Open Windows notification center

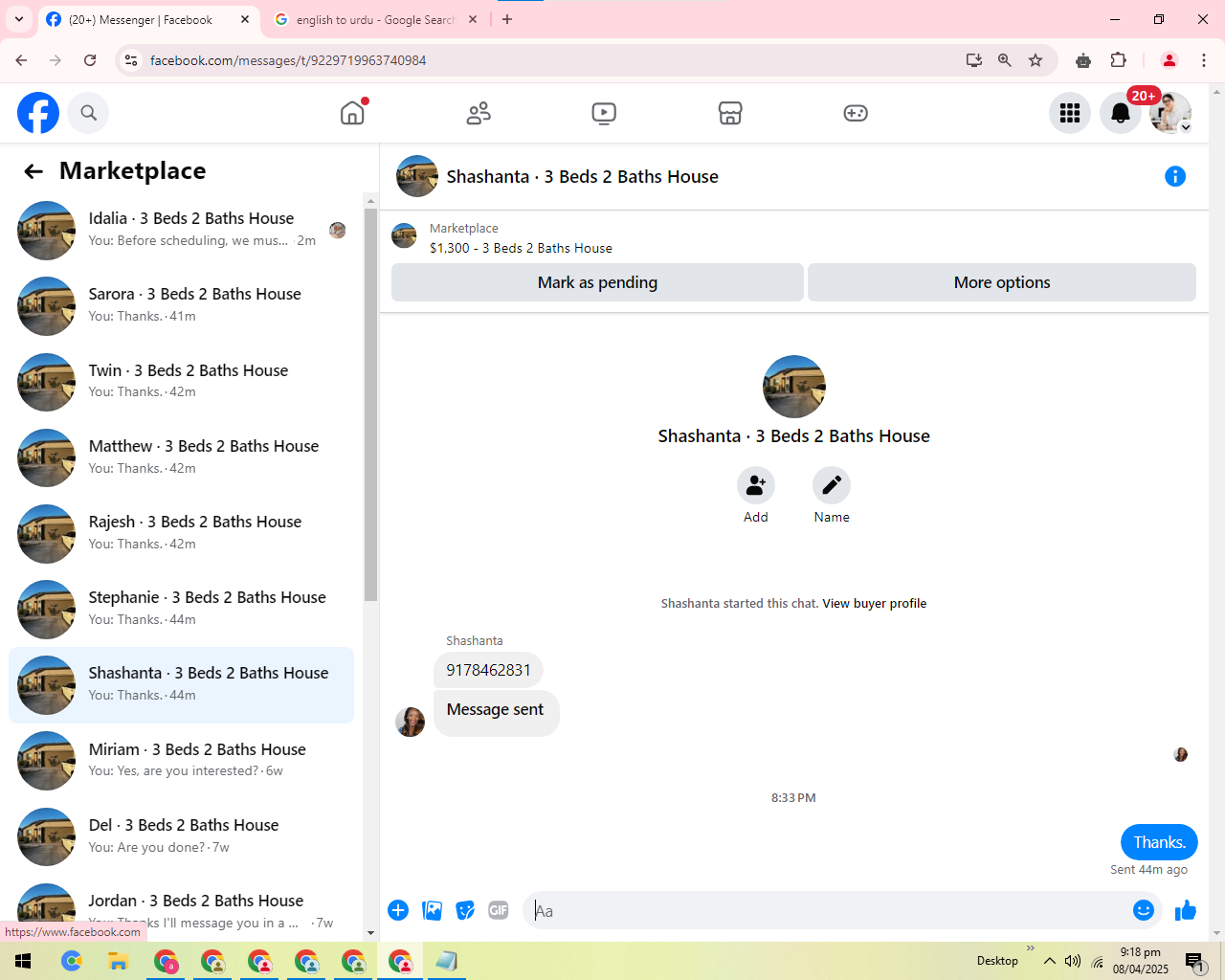1194,961
